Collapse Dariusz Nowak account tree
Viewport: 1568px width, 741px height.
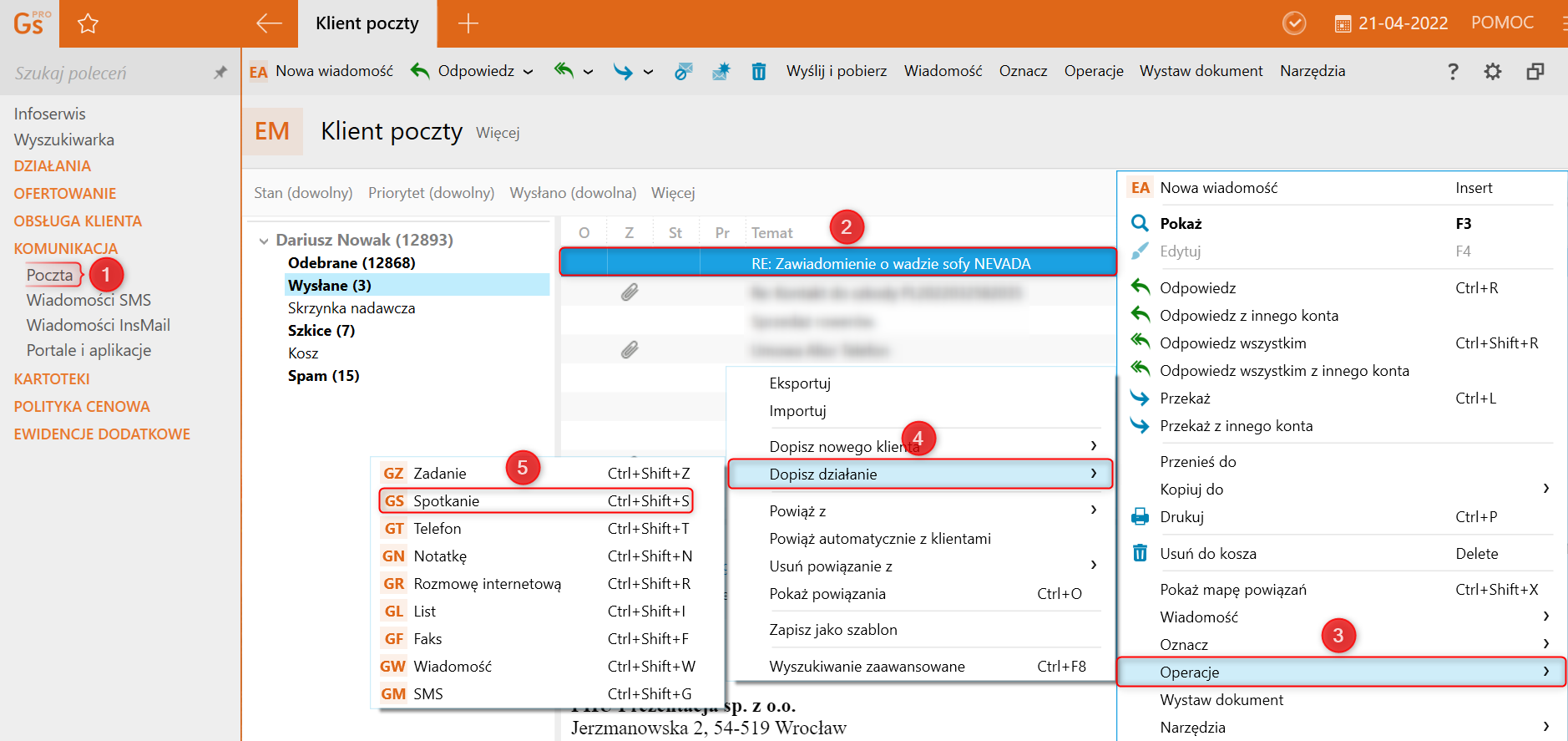pos(264,241)
